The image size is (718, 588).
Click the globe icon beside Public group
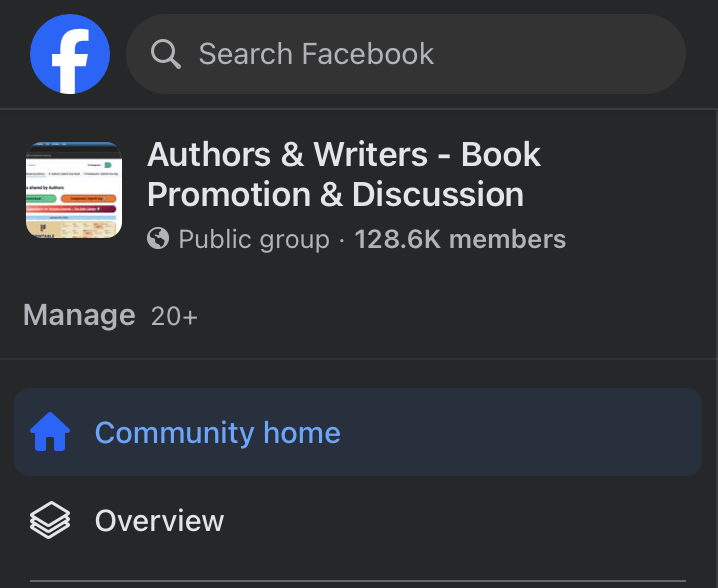158,240
